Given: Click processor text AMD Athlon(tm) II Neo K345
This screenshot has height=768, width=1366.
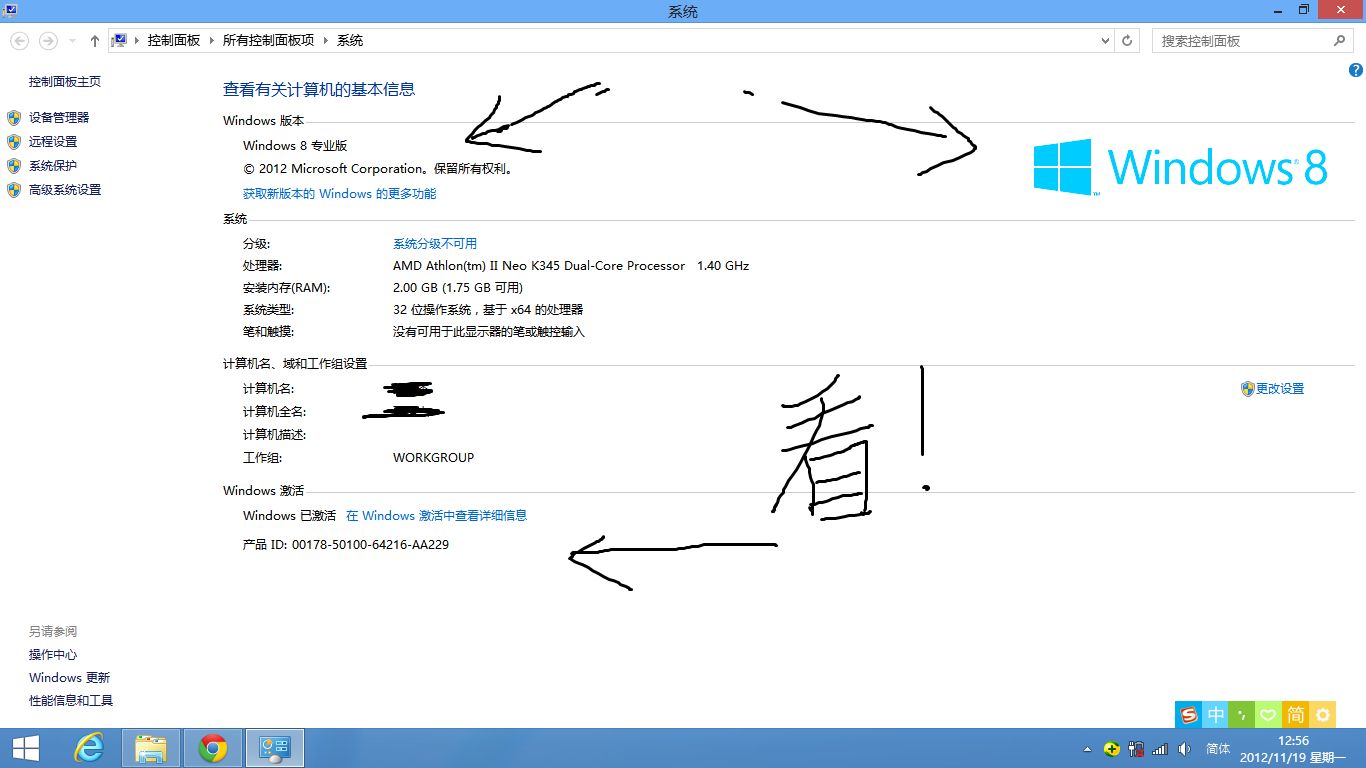Looking at the screenshot, I should pos(539,266).
